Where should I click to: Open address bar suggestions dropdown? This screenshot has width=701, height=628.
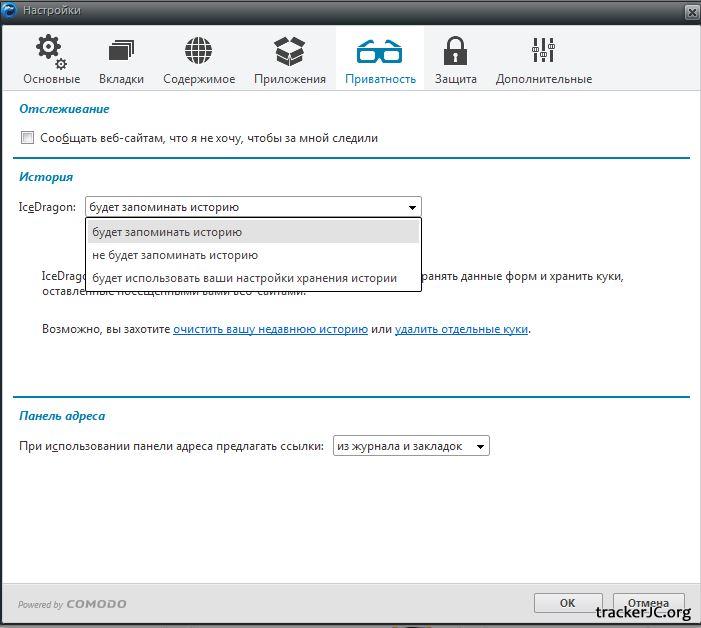click(410, 446)
